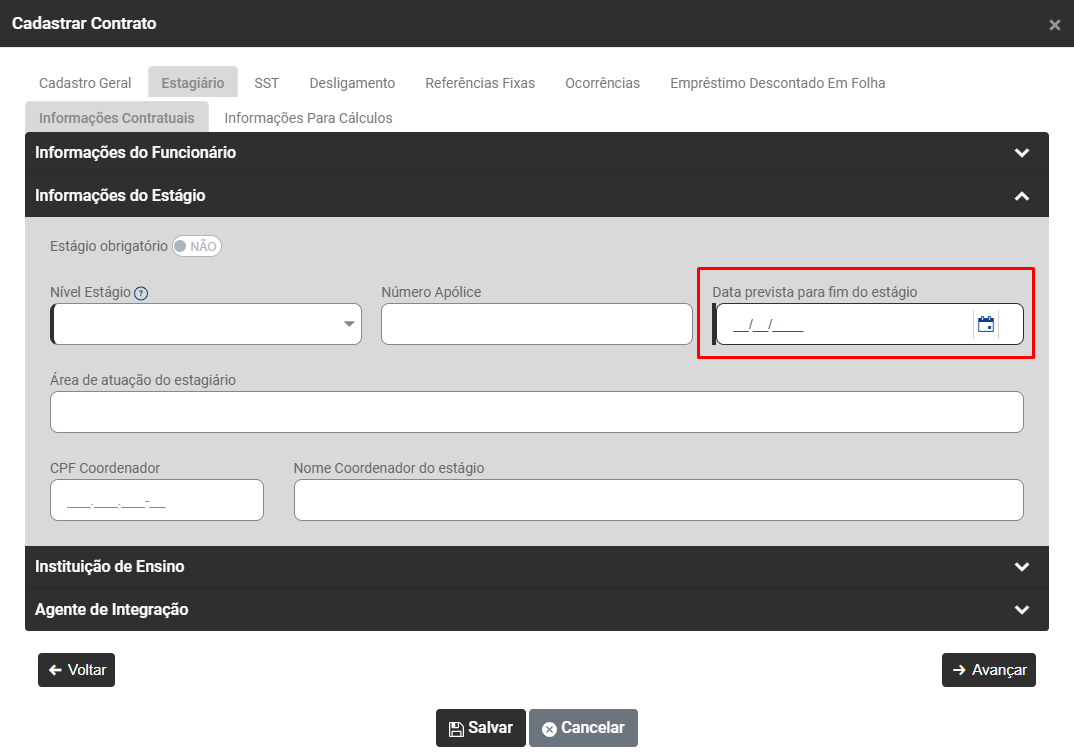Open the Empréstimo Descontado Em Folha tab
1074x754 pixels.
tap(777, 83)
